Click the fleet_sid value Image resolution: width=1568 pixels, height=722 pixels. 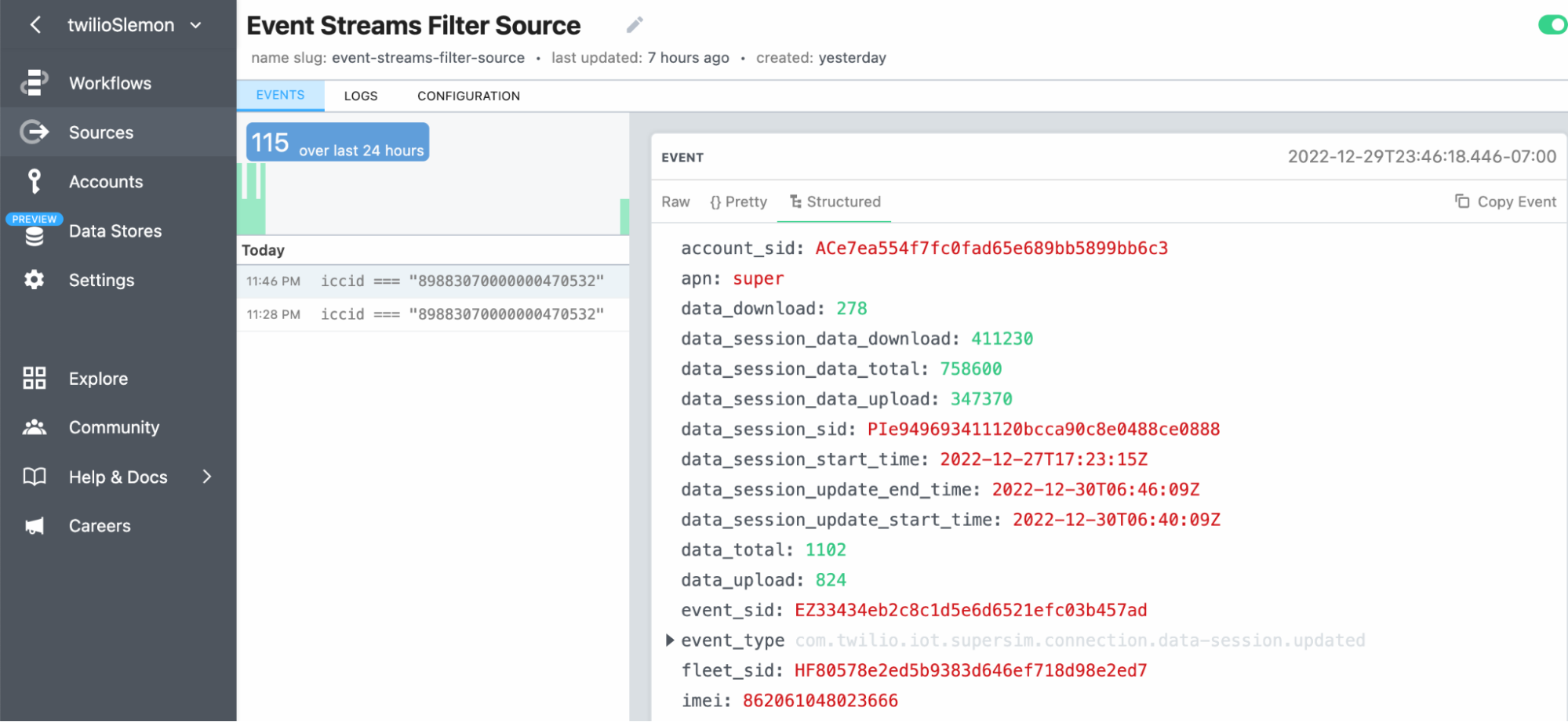tap(970, 670)
